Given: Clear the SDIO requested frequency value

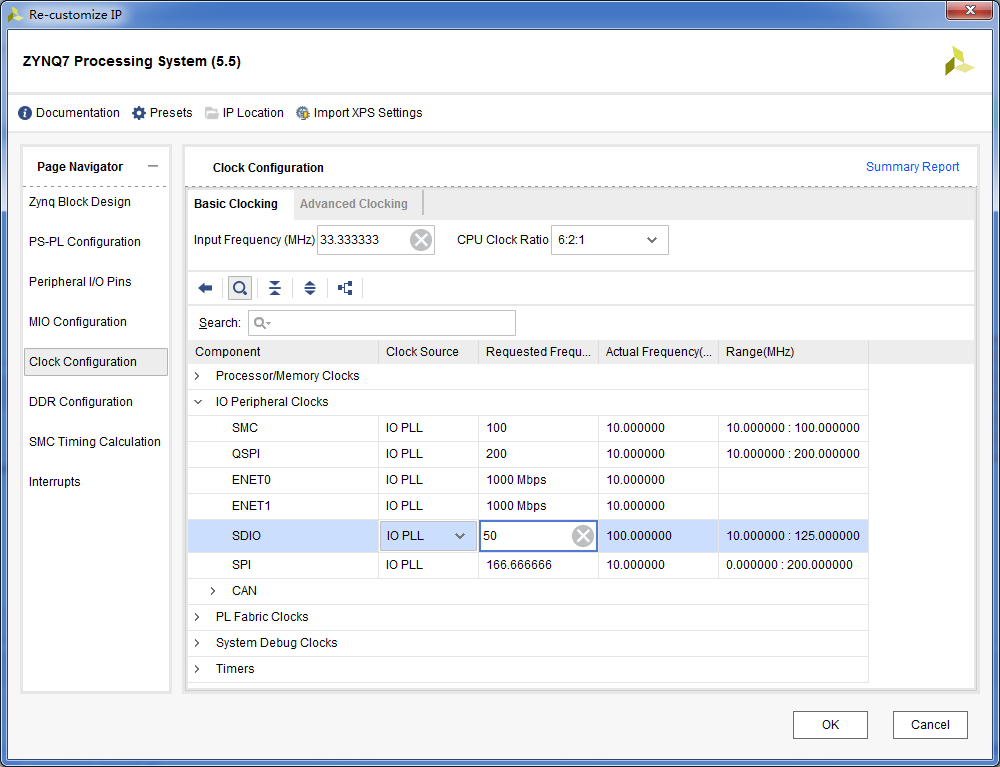Looking at the screenshot, I should point(583,536).
